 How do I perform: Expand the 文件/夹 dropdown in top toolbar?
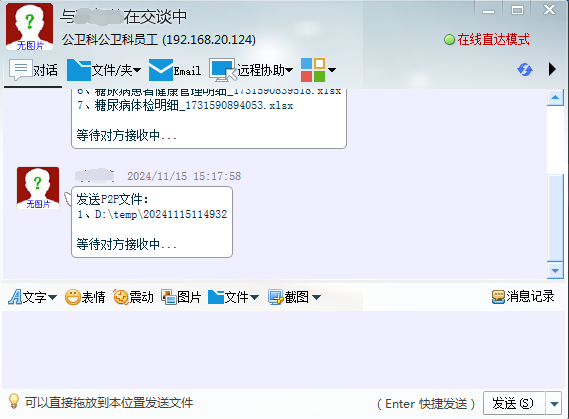click(x=137, y=70)
